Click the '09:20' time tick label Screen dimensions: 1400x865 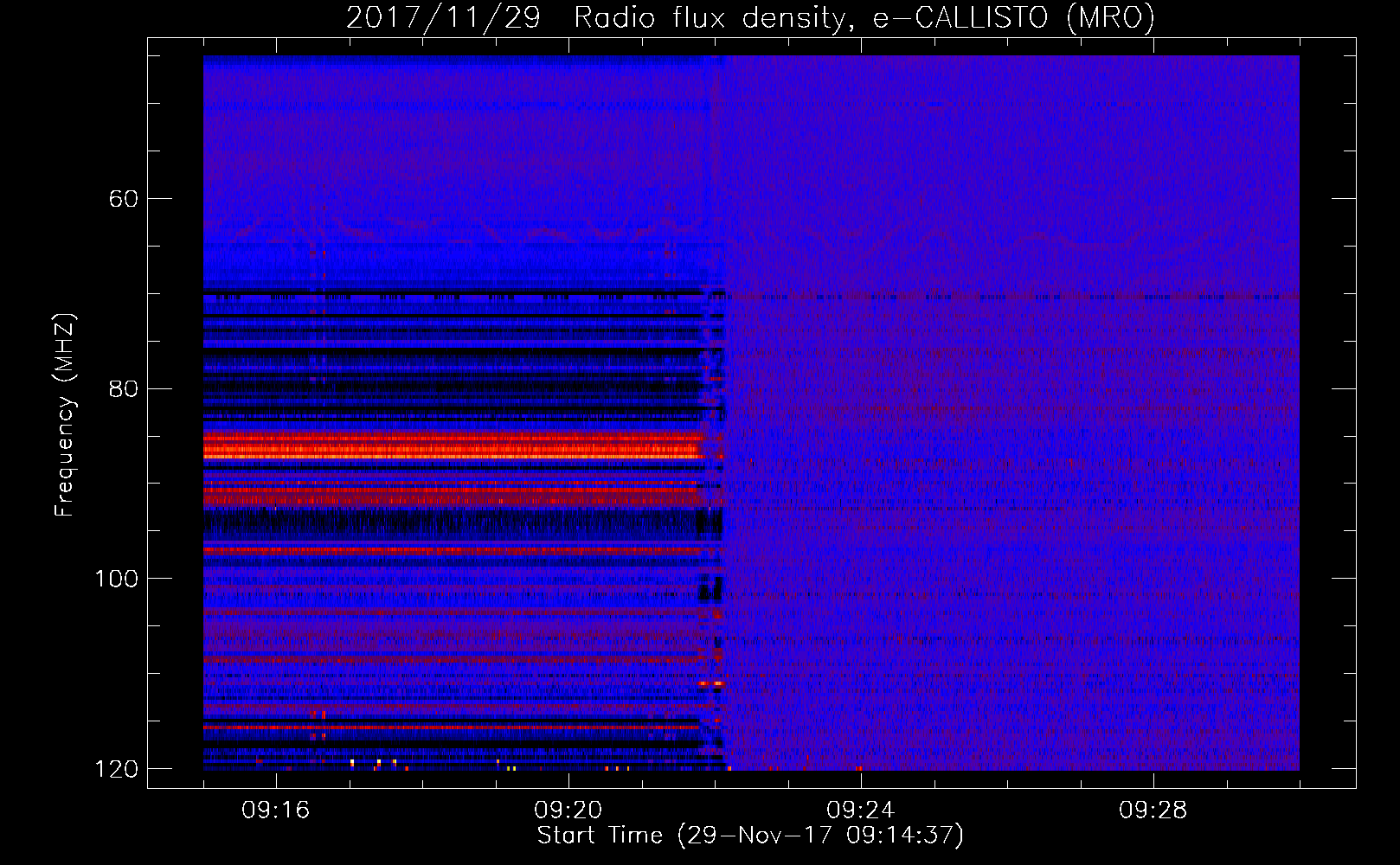click(x=568, y=811)
